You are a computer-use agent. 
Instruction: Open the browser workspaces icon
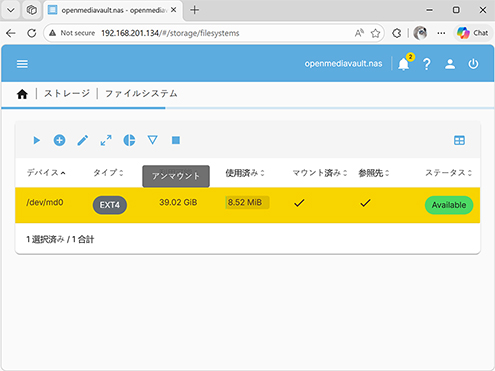click(32, 10)
